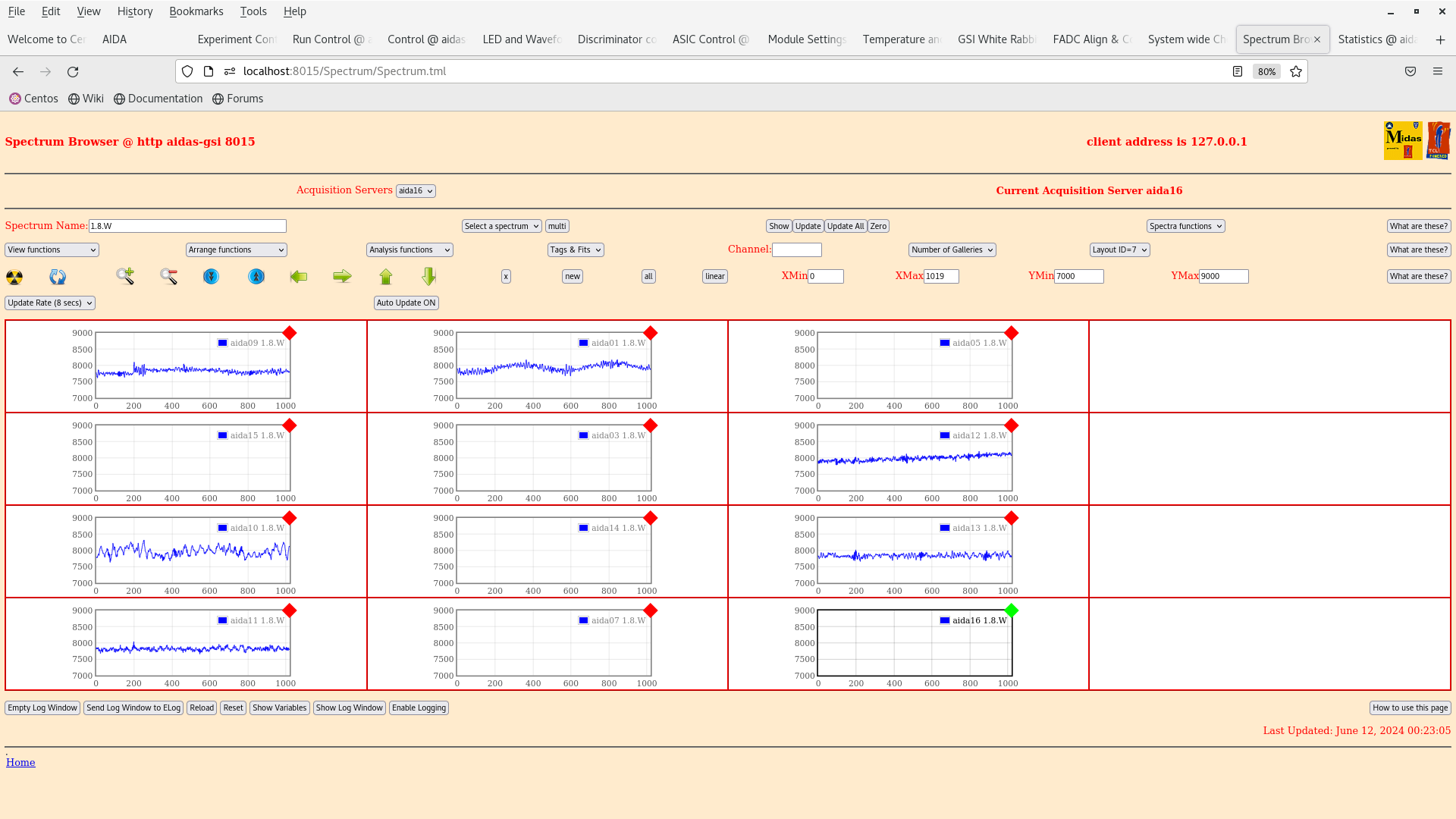1456x819 pixels.
Task: Open the Analysis functions dropdown
Action: (x=409, y=250)
